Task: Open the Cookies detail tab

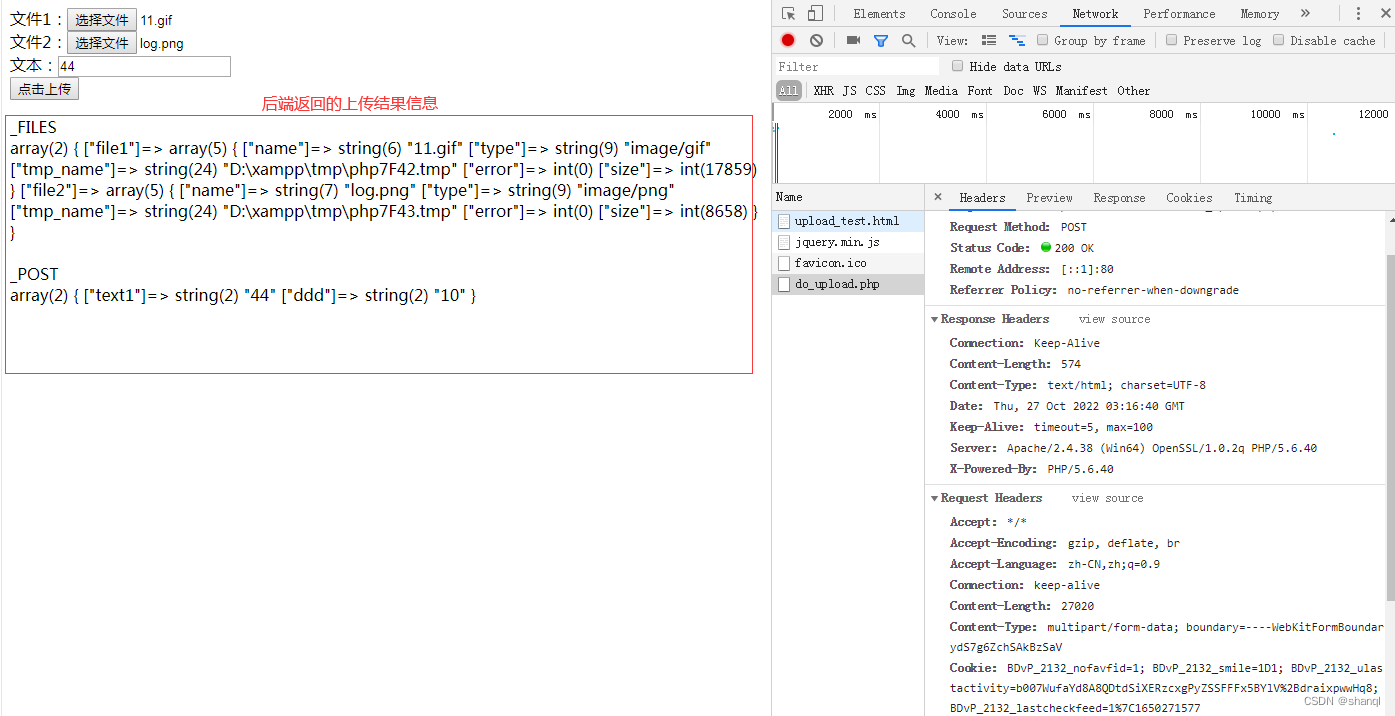Action: (x=1189, y=198)
